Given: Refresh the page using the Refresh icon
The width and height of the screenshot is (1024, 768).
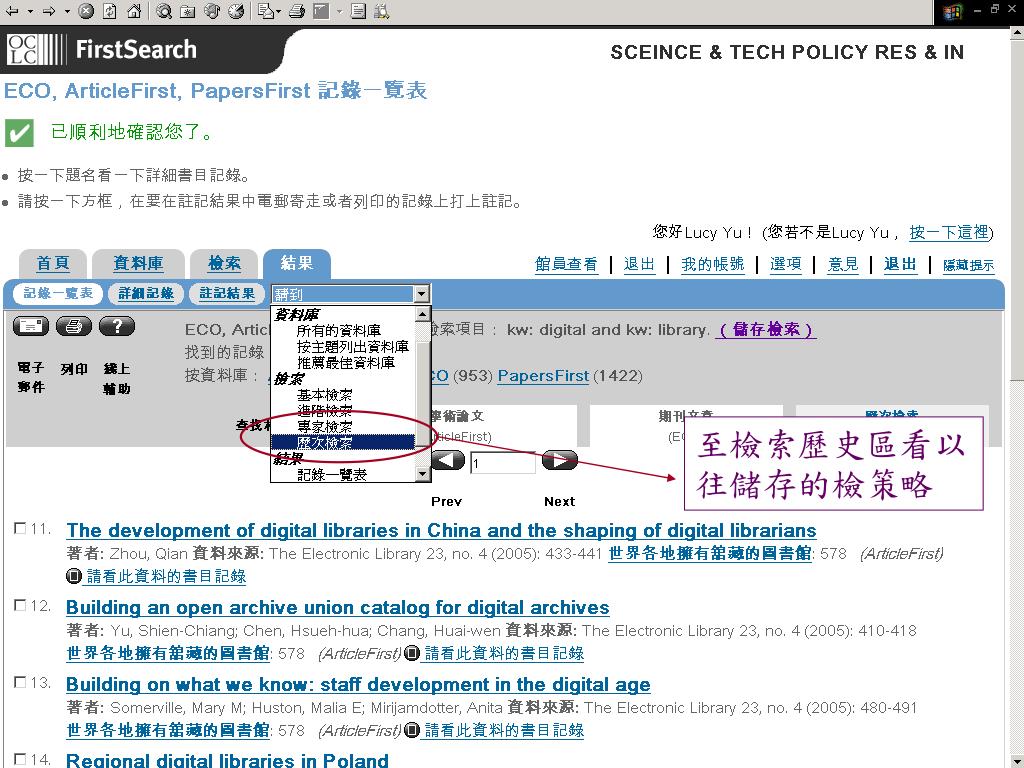Looking at the screenshot, I should tap(110, 10).
